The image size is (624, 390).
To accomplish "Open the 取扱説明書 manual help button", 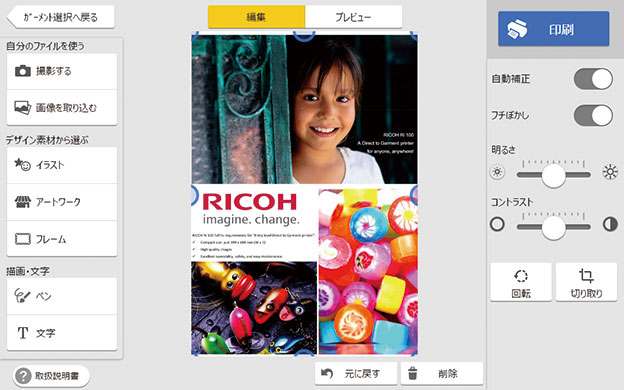I will tap(51, 376).
